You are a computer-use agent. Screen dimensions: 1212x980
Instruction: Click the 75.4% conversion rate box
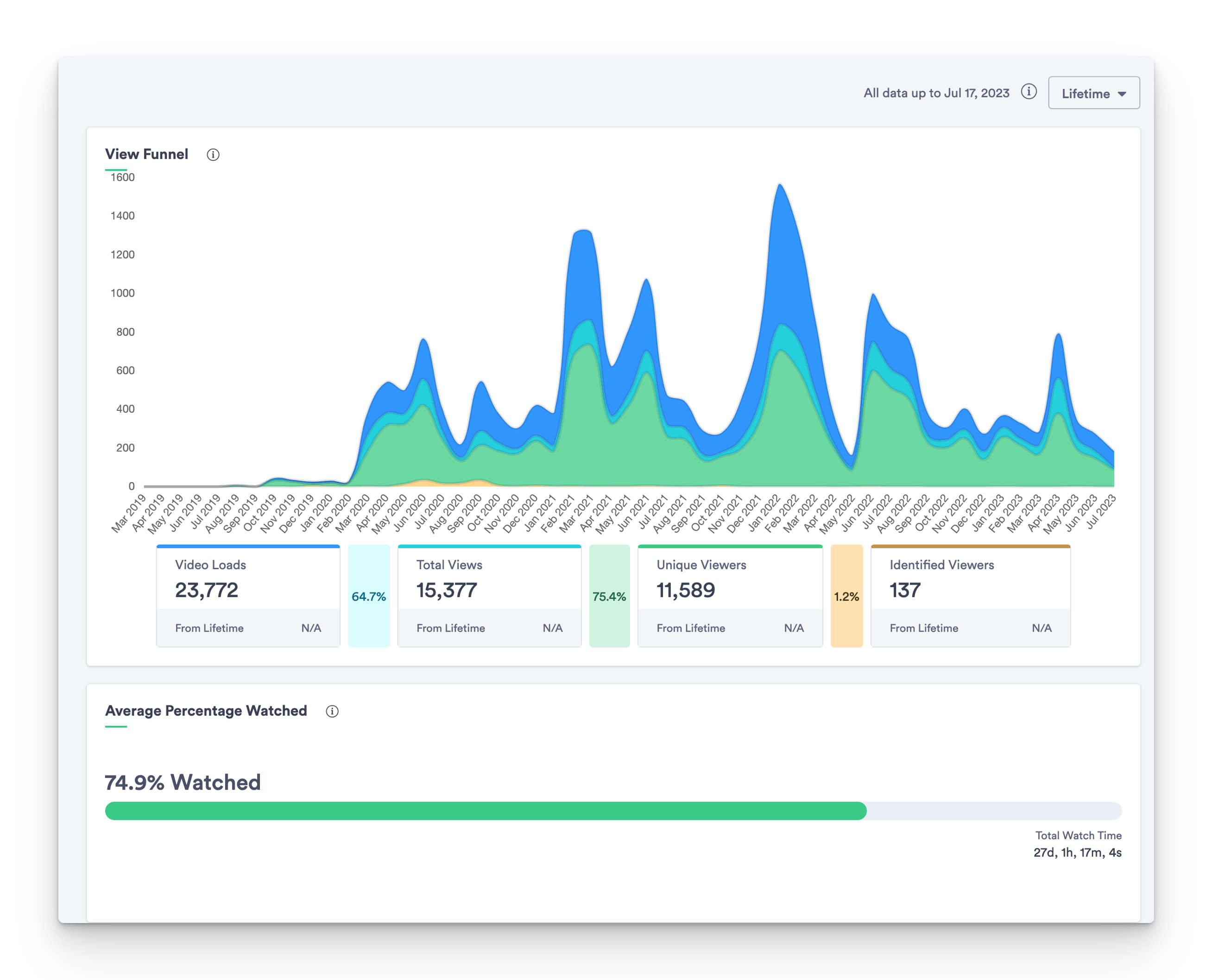coord(609,596)
